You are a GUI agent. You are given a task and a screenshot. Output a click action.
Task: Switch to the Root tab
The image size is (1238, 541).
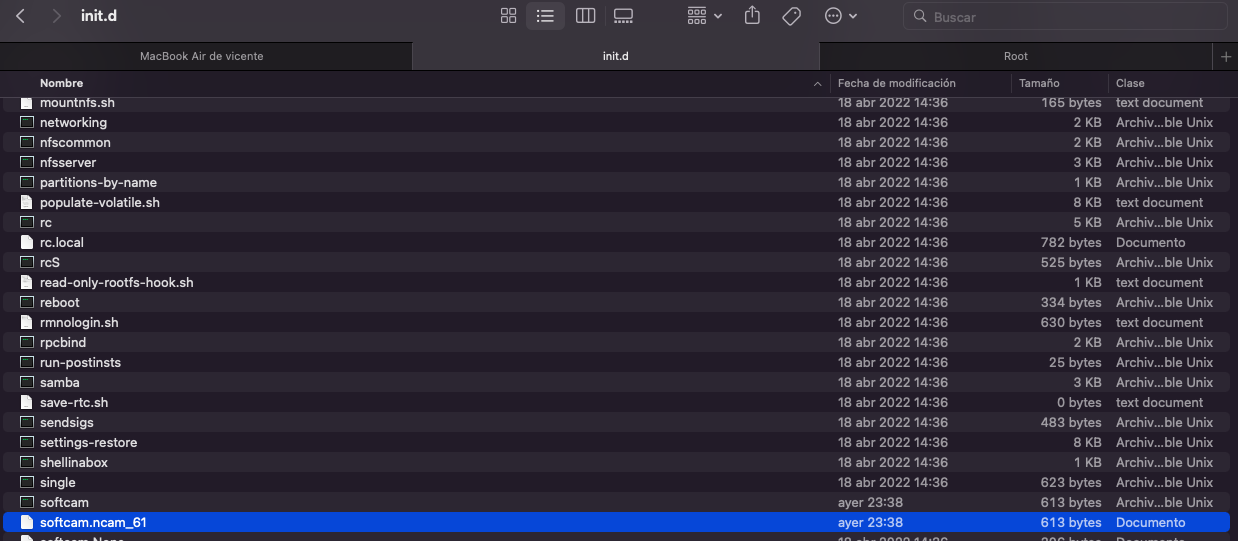[1015, 56]
